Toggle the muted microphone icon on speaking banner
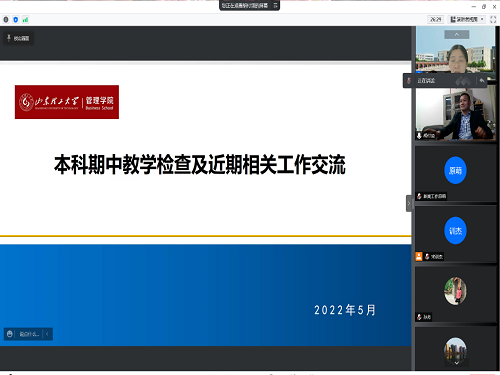 pos(409,80)
